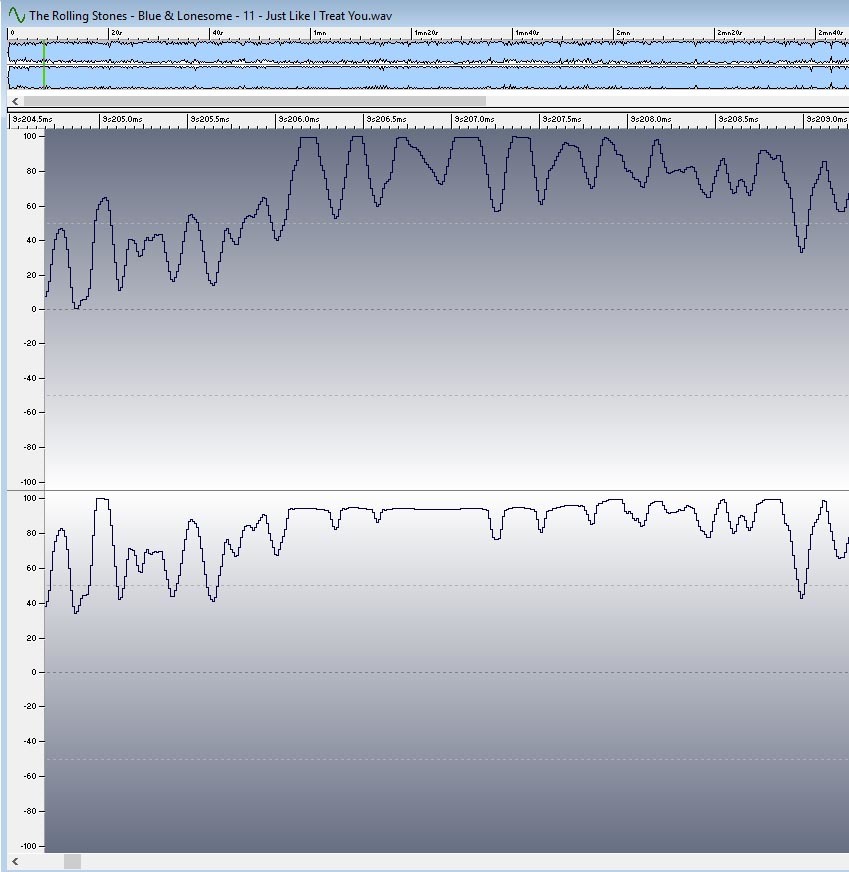Click 9s206.0ms on the time ruler

pos(299,120)
